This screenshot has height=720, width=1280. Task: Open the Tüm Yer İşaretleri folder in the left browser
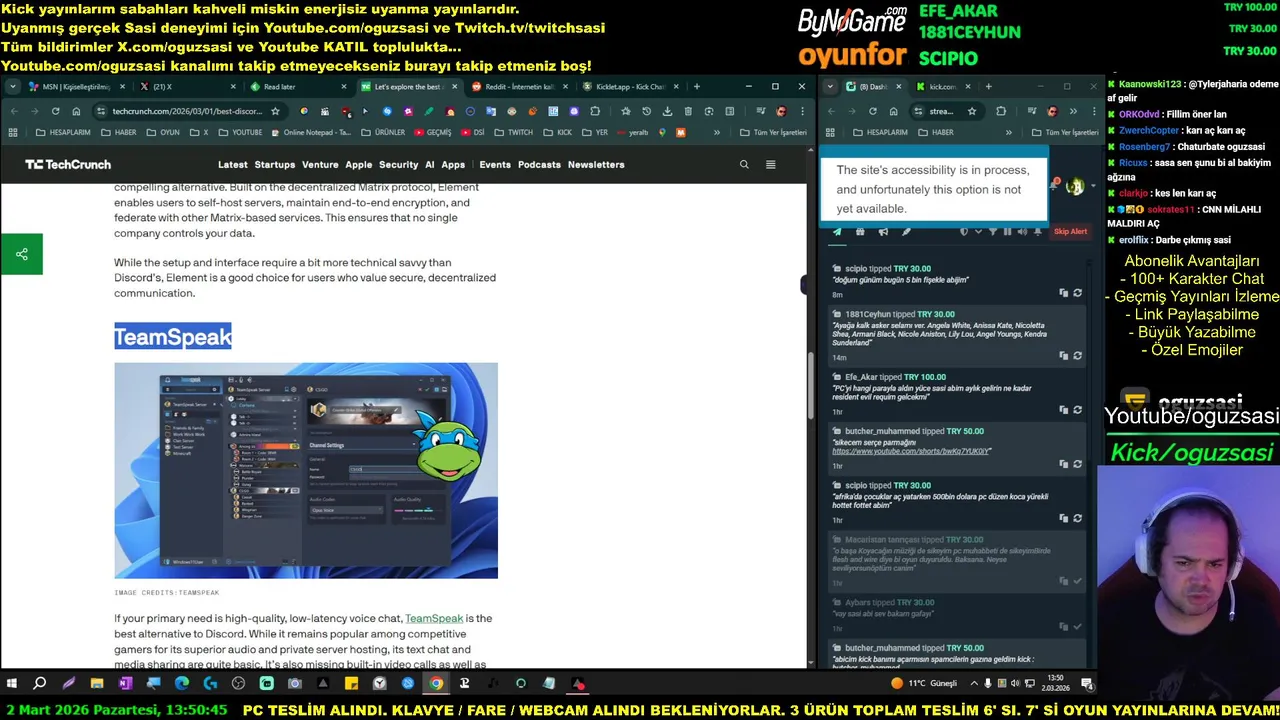tap(773, 132)
